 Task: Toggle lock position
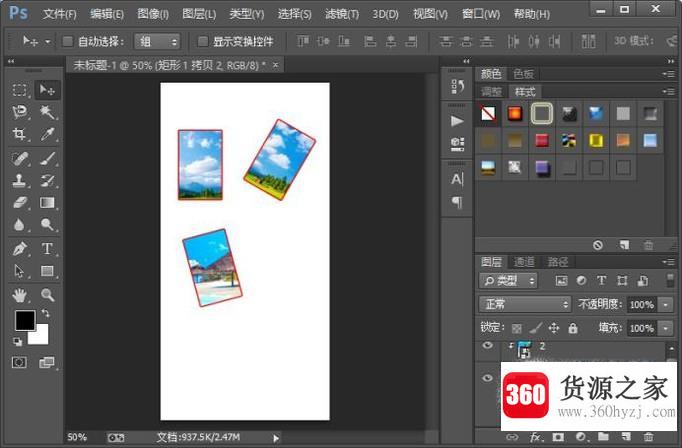tap(554, 328)
